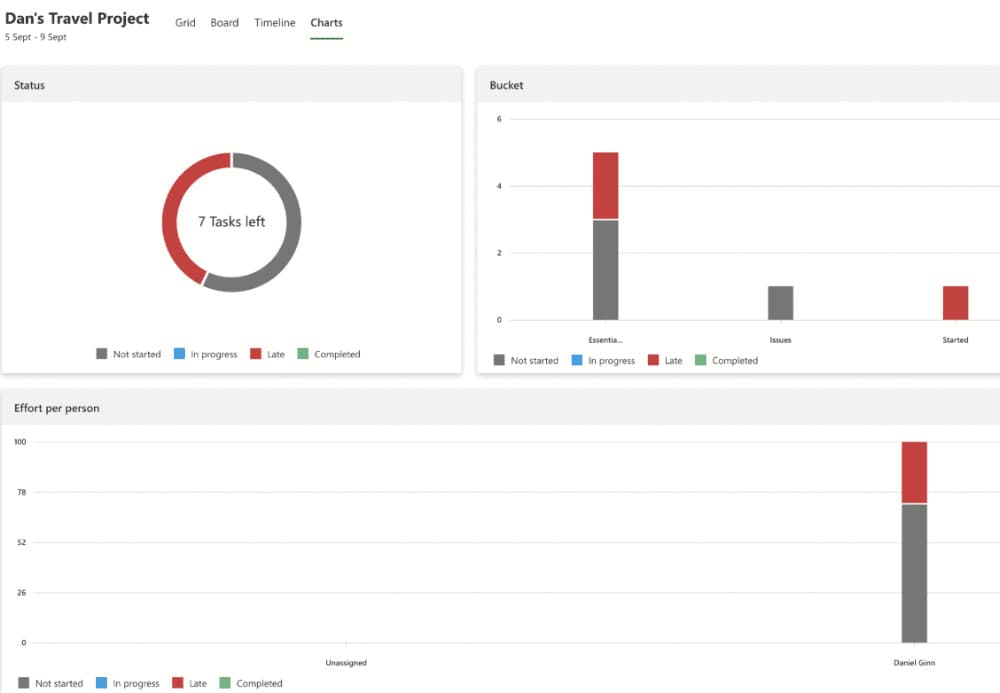Open the Board view tab
This screenshot has height=693, width=1000.
point(224,23)
